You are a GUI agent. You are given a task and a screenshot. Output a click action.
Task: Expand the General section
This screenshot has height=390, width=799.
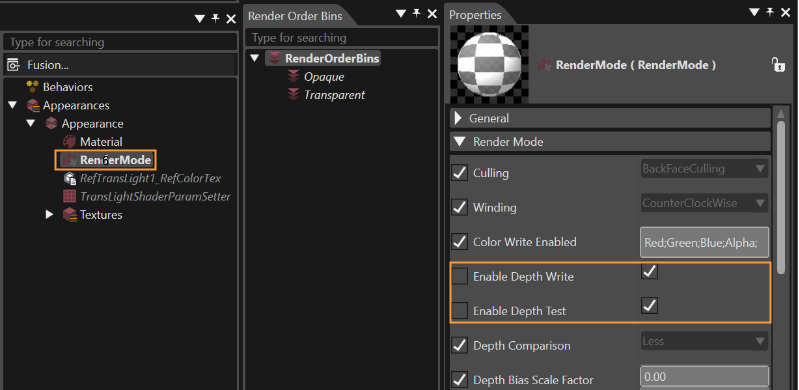coord(458,118)
